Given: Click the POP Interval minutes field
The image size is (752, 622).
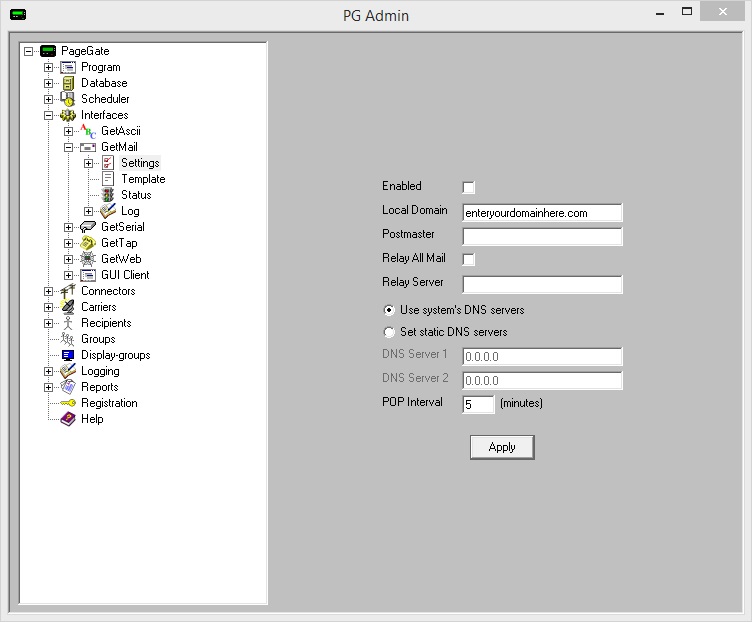Looking at the screenshot, I should pyautogui.click(x=478, y=404).
